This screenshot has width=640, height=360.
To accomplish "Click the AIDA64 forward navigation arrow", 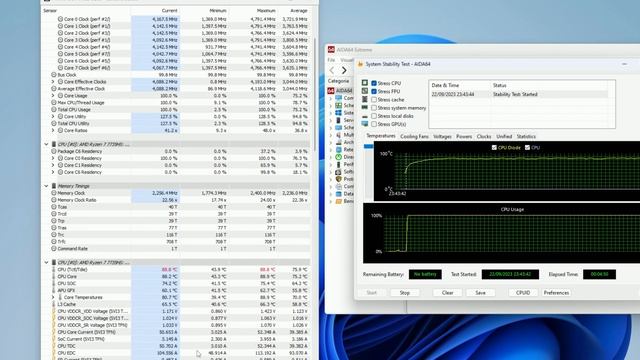I will tap(344, 70).
